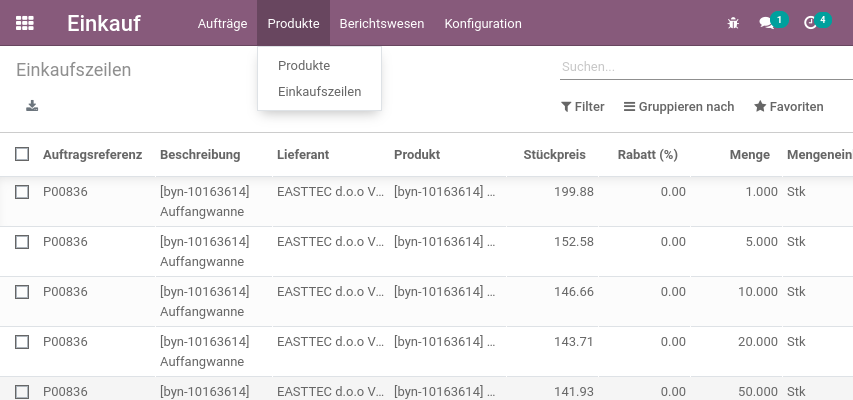Open the apps grid menu icon
Image resolution: width=853 pixels, height=400 pixels.
[24, 23]
